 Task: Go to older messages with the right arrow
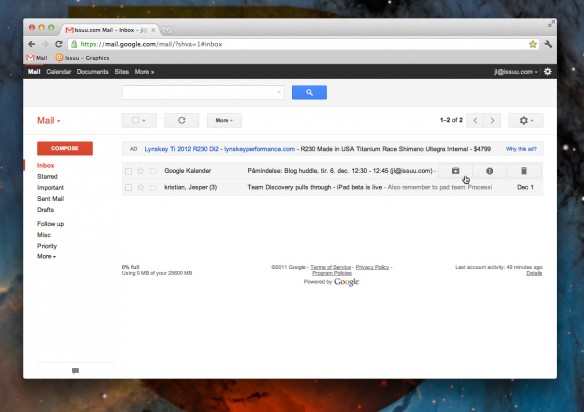pyautogui.click(x=492, y=120)
